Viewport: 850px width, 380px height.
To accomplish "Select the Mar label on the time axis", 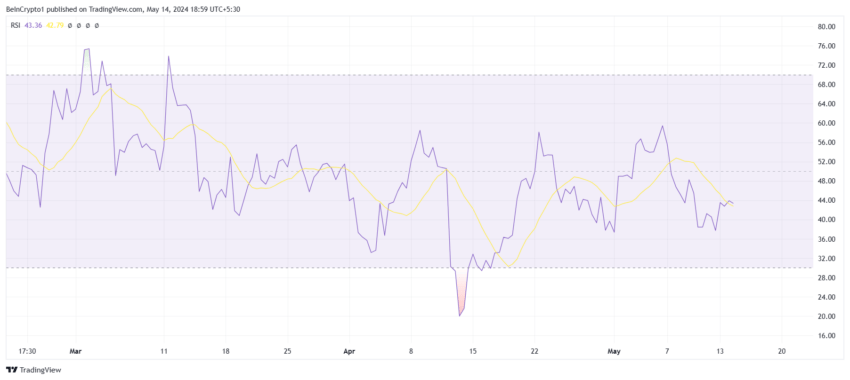I will (75, 351).
